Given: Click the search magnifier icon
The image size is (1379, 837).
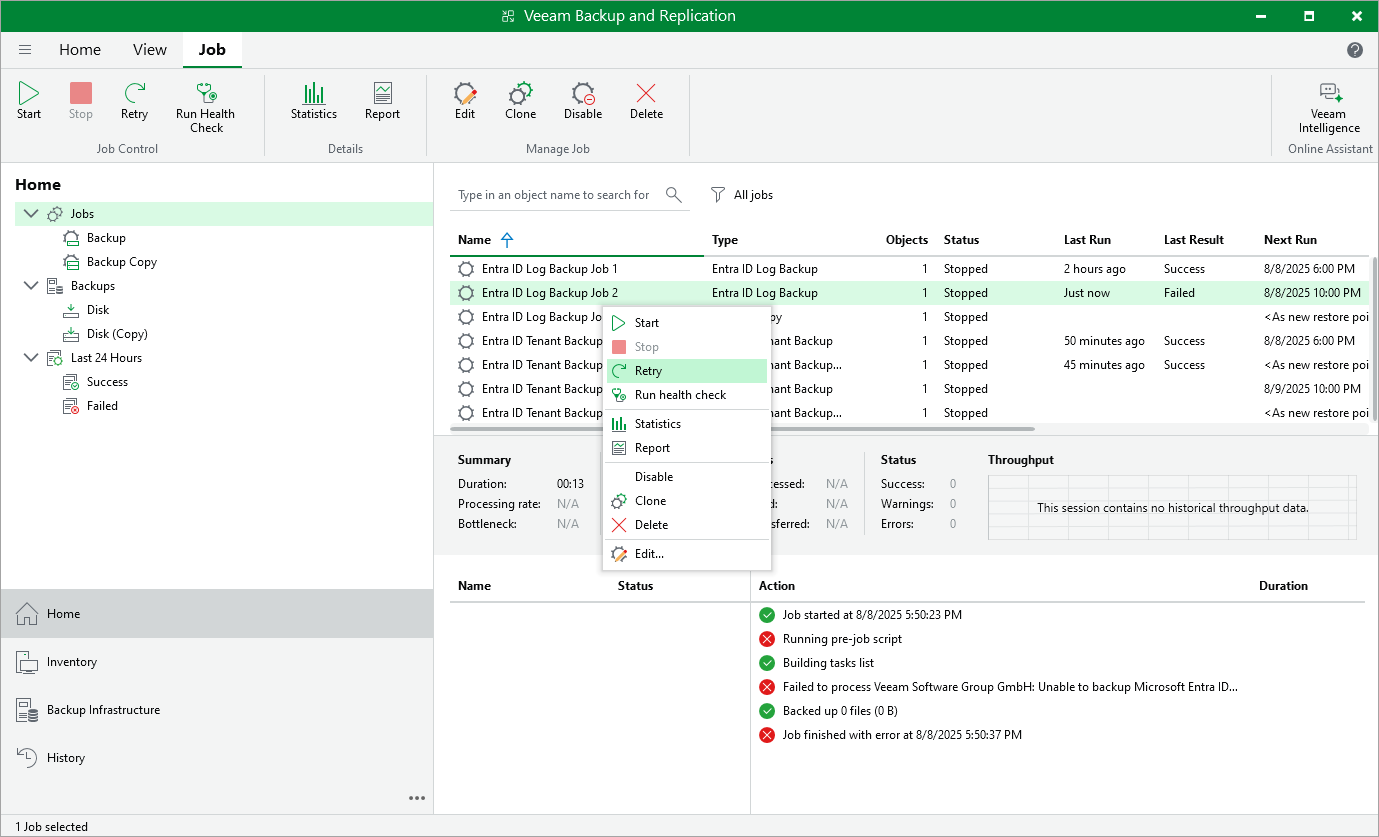Looking at the screenshot, I should tap(674, 195).
